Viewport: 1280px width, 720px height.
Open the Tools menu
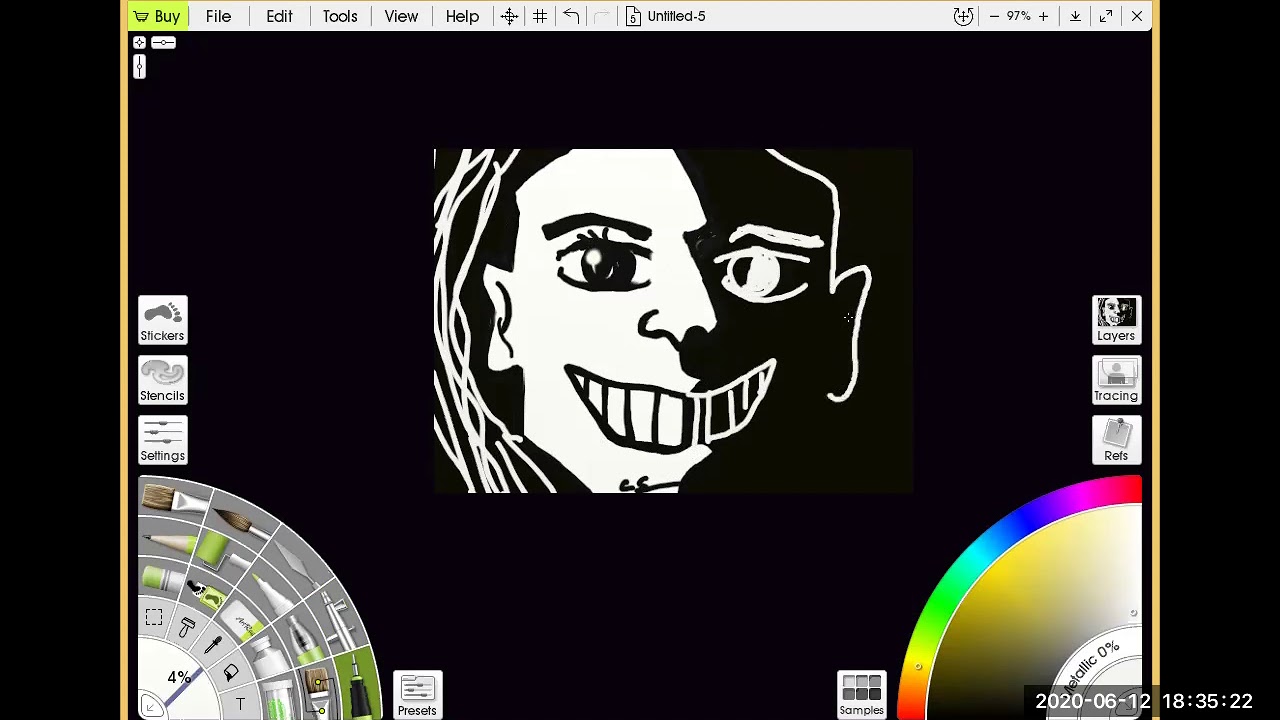point(340,16)
